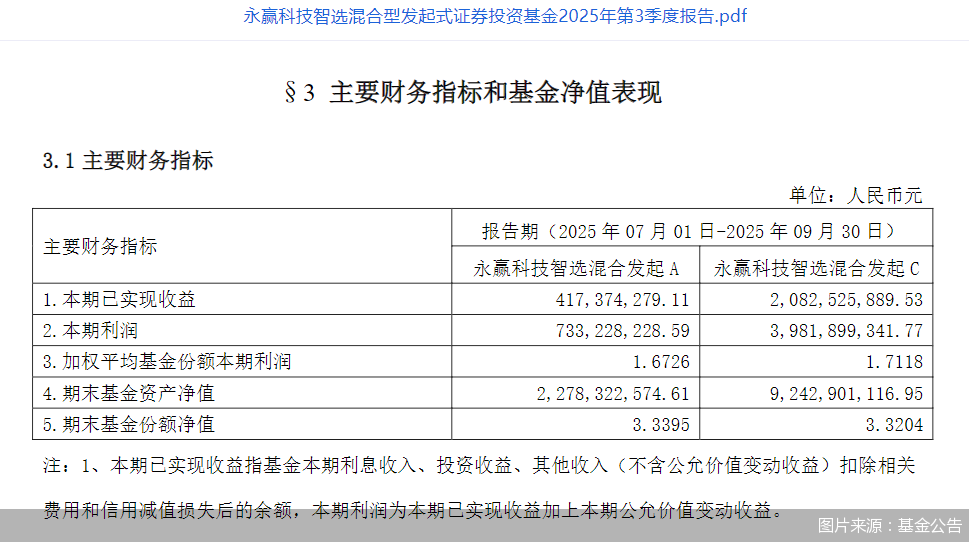Open the PDF report title link
Viewport: 969px width, 542px height.
(495, 16)
